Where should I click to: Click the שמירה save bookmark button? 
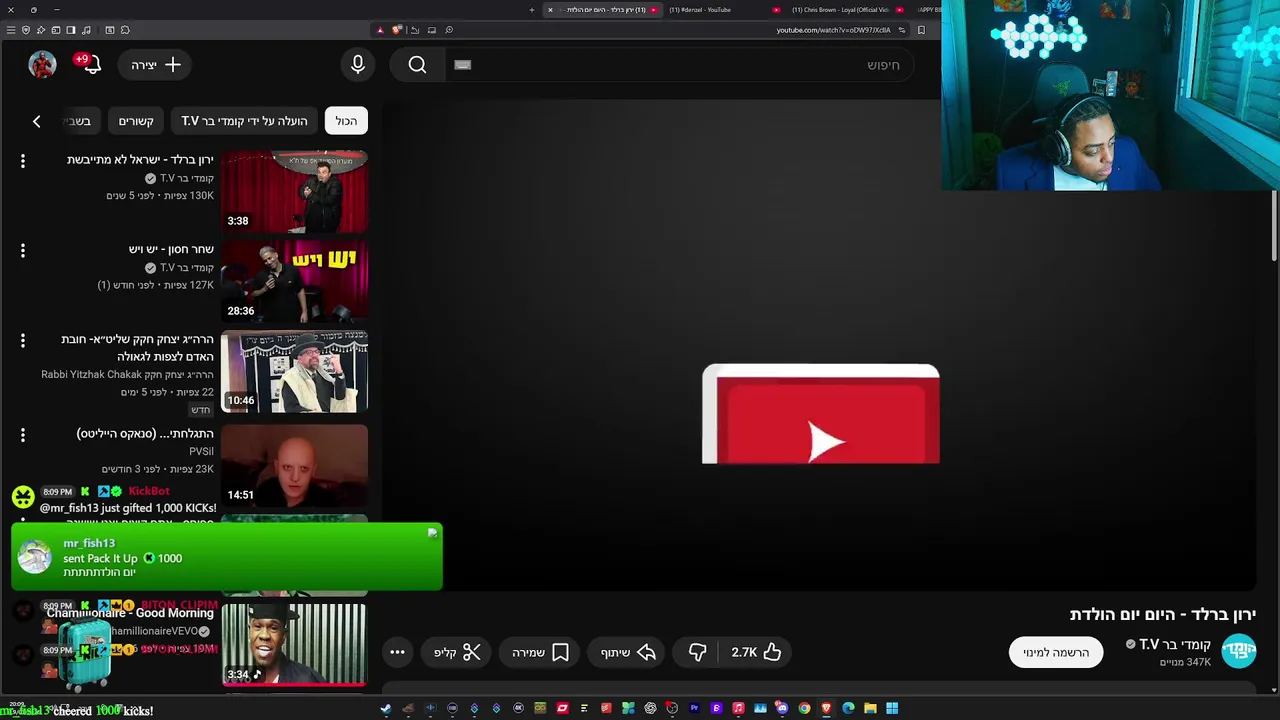[540, 653]
